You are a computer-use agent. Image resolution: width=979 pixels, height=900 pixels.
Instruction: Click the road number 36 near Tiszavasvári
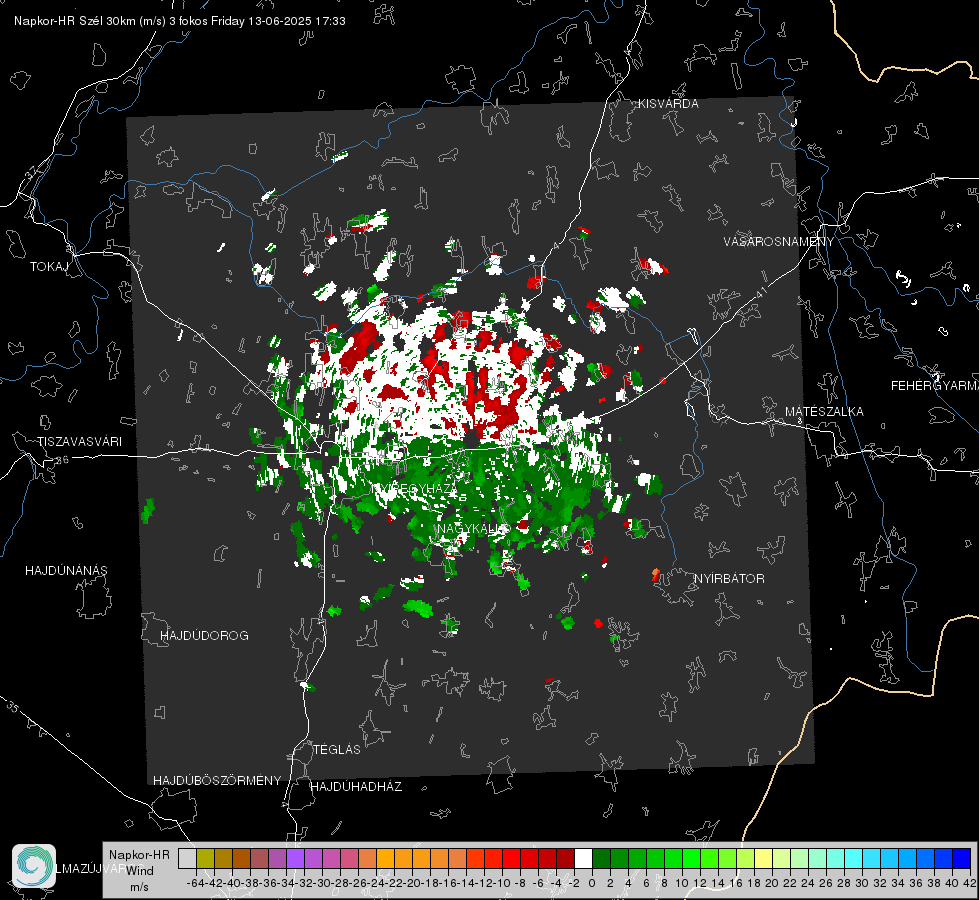click(62, 460)
